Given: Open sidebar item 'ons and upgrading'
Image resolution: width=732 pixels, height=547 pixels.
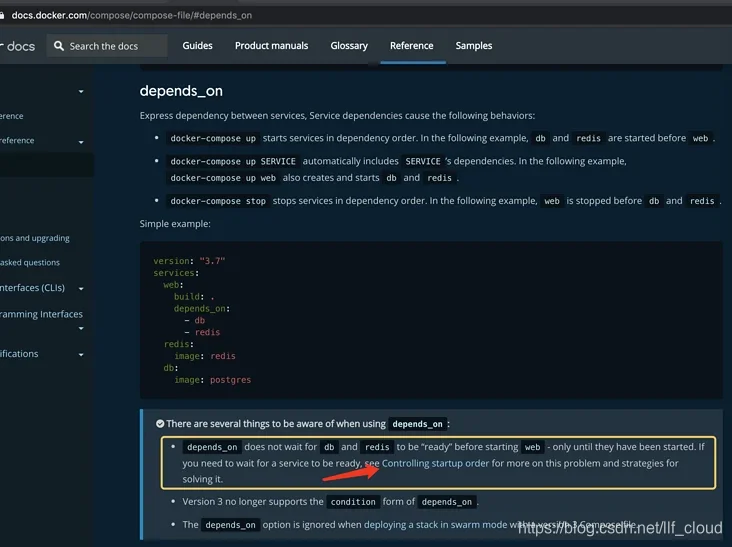Looking at the screenshot, I should click(35, 238).
